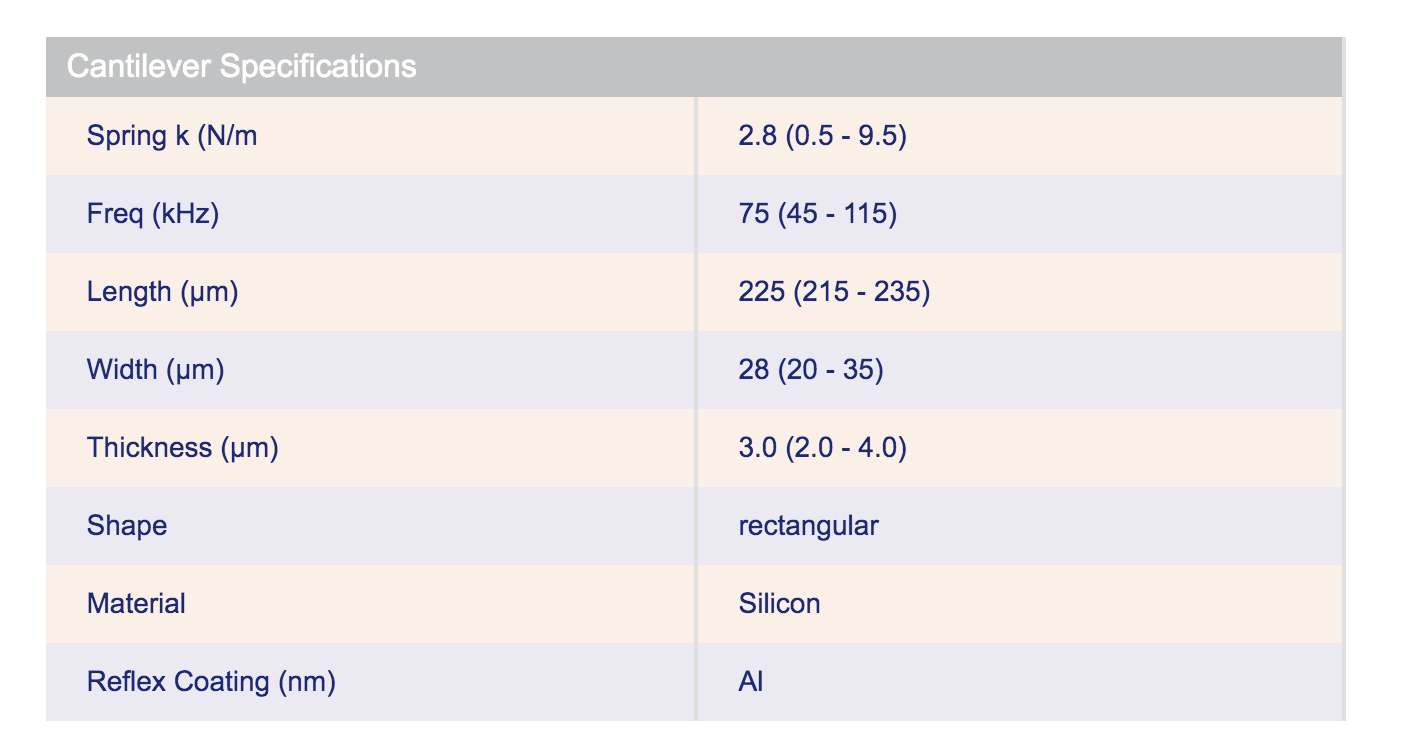Click the value 2.8 (0.5 - 9.5)
This screenshot has width=1428, height=742.
[822, 136]
